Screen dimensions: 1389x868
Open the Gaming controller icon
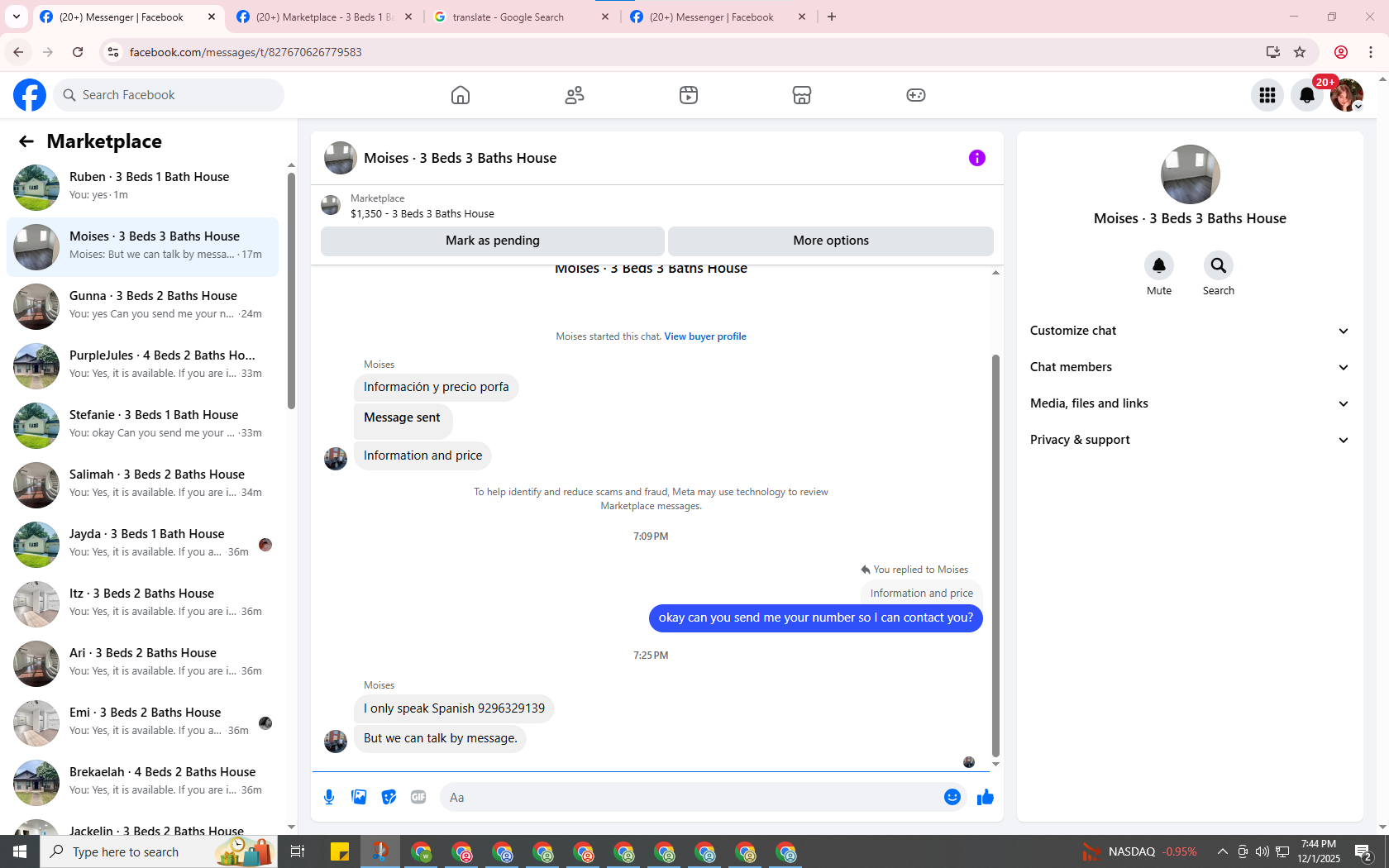click(x=916, y=95)
